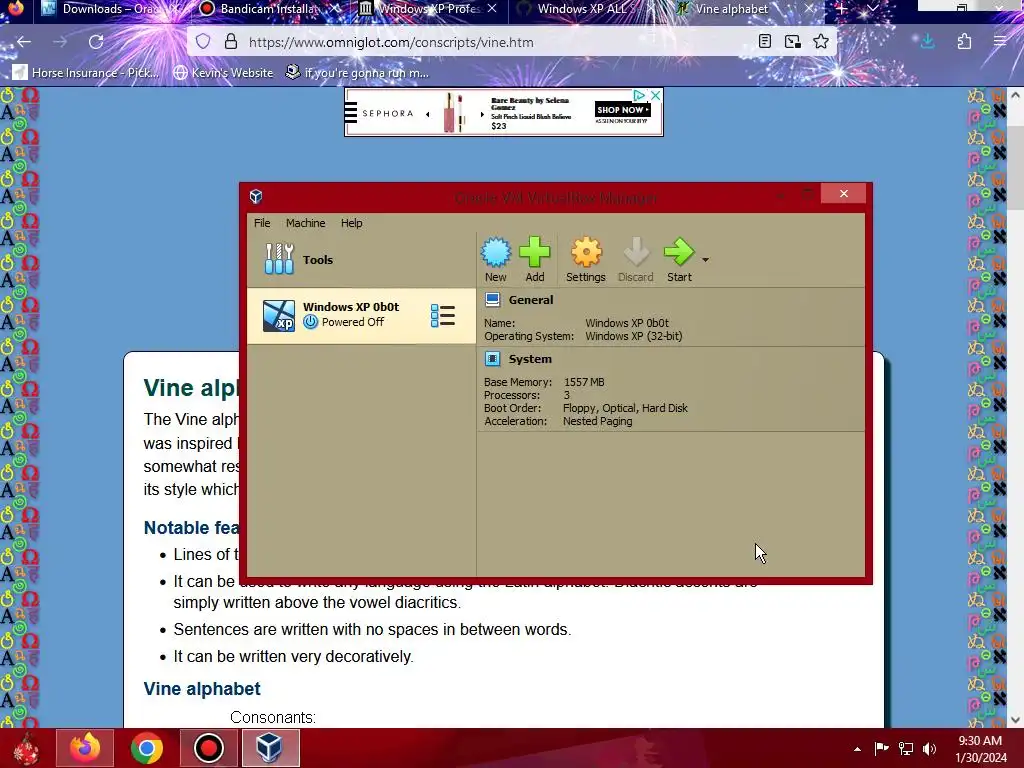Switch to the Windows XP Professional tab
Image resolution: width=1024 pixels, height=768 pixels.
click(428, 9)
